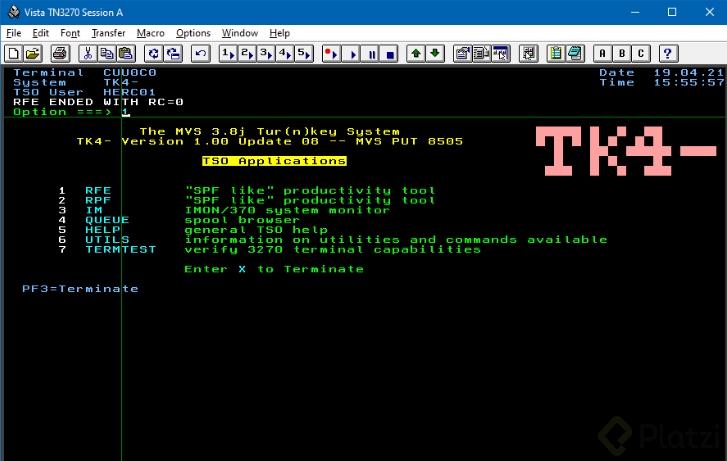This screenshot has width=727, height=461.
Task: Click the refresh-arrows connect icon
Action: click(153, 53)
